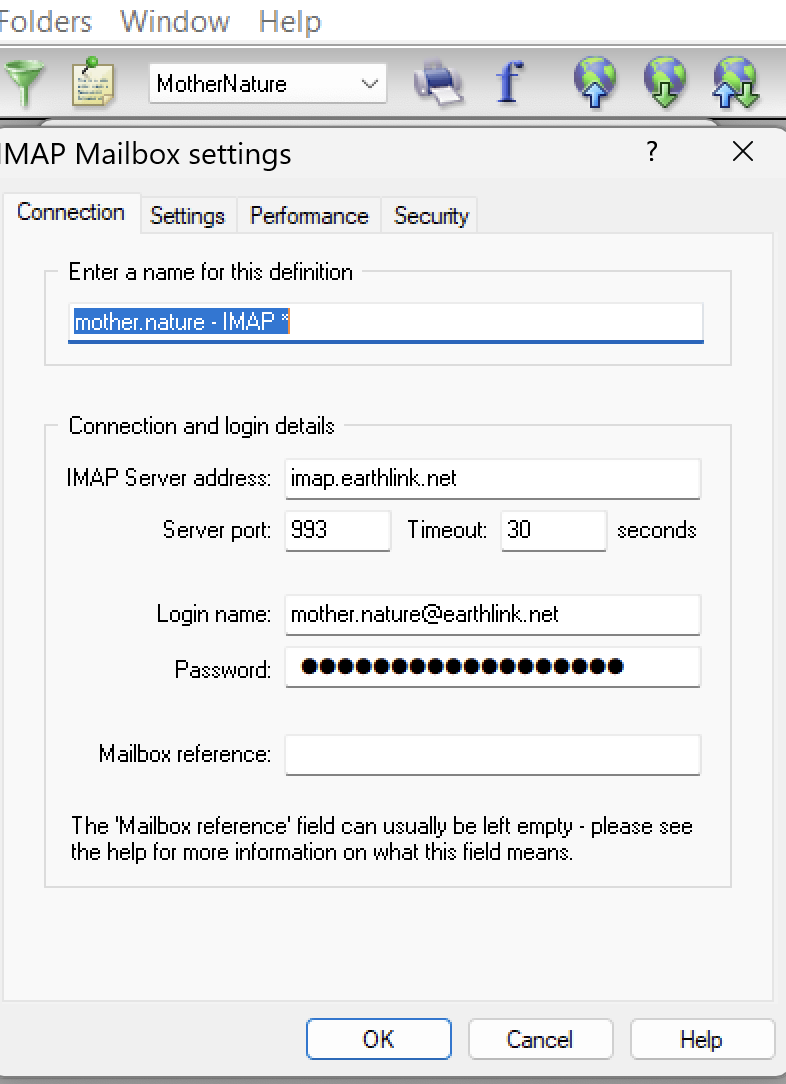This screenshot has height=1084, width=786.
Task: Open the Window menu
Action: click(x=174, y=21)
